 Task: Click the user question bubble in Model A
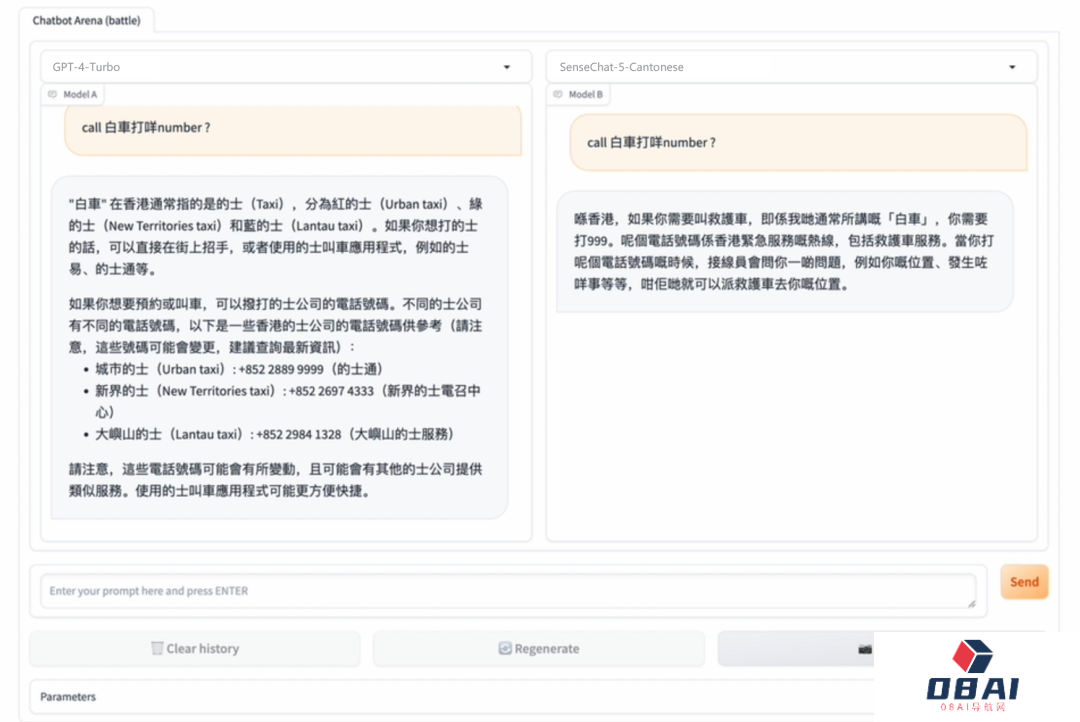[292, 128]
